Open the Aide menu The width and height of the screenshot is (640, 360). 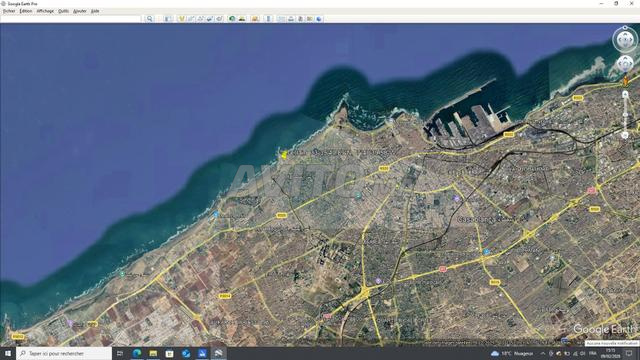(95, 11)
